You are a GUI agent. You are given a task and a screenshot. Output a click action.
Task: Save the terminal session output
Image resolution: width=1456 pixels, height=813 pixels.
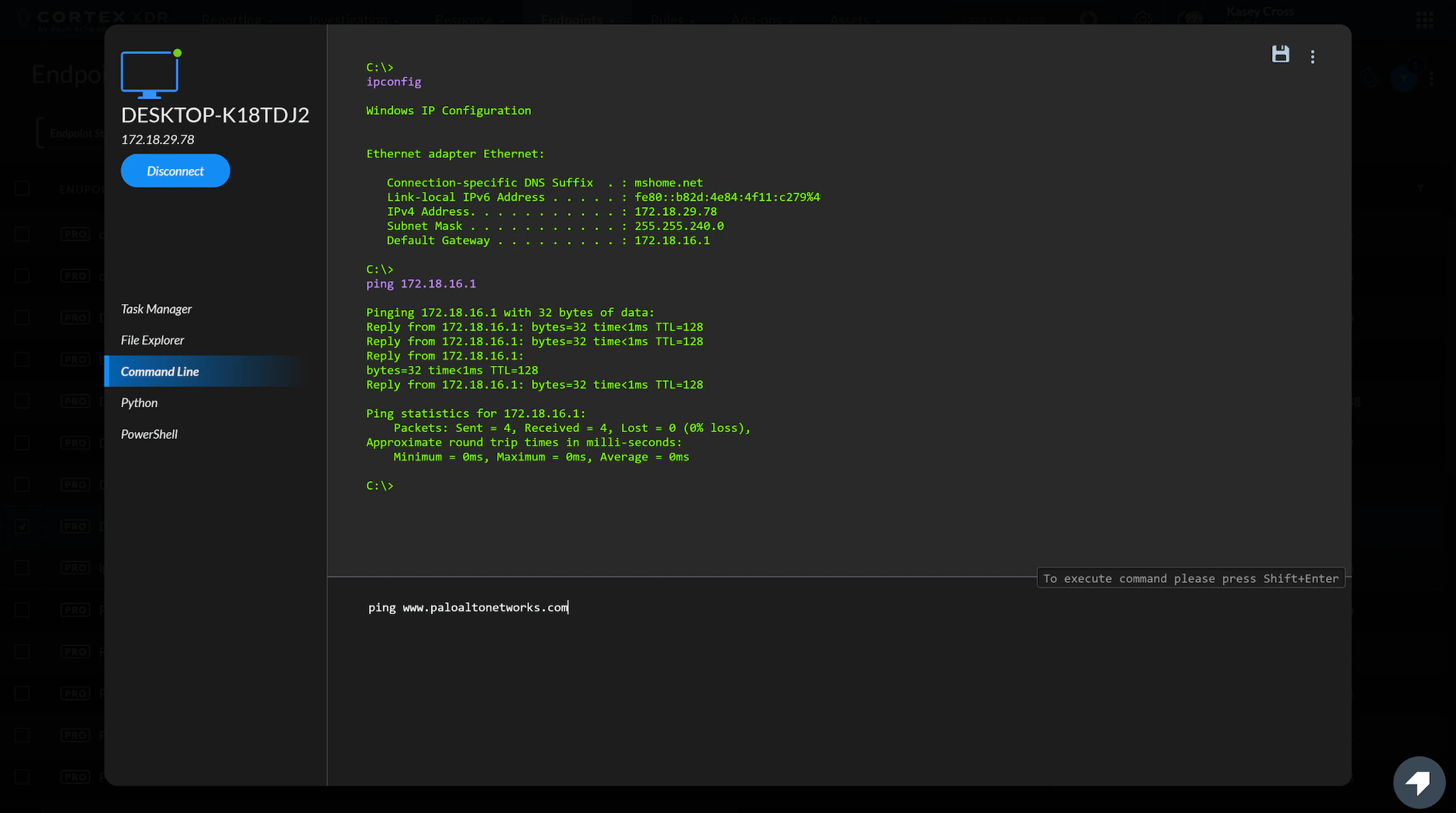[1280, 55]
